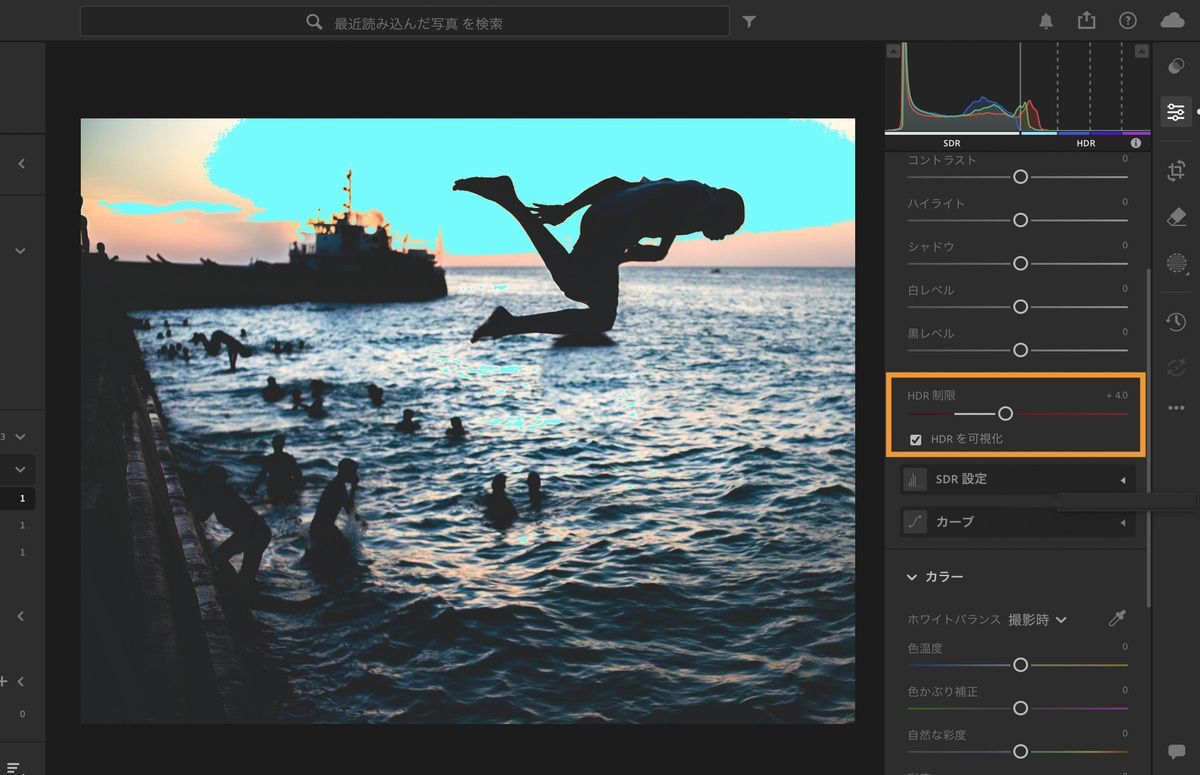Image resolution: width=1200 pixels, height=775 pixels.
Task: Open the Masking tool
Action: [1175, 263]
